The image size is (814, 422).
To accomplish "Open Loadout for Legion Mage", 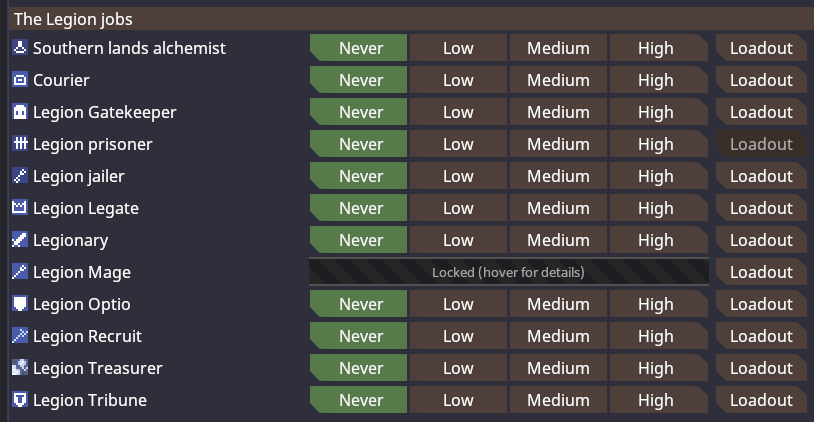I will [x=761, y=272].
